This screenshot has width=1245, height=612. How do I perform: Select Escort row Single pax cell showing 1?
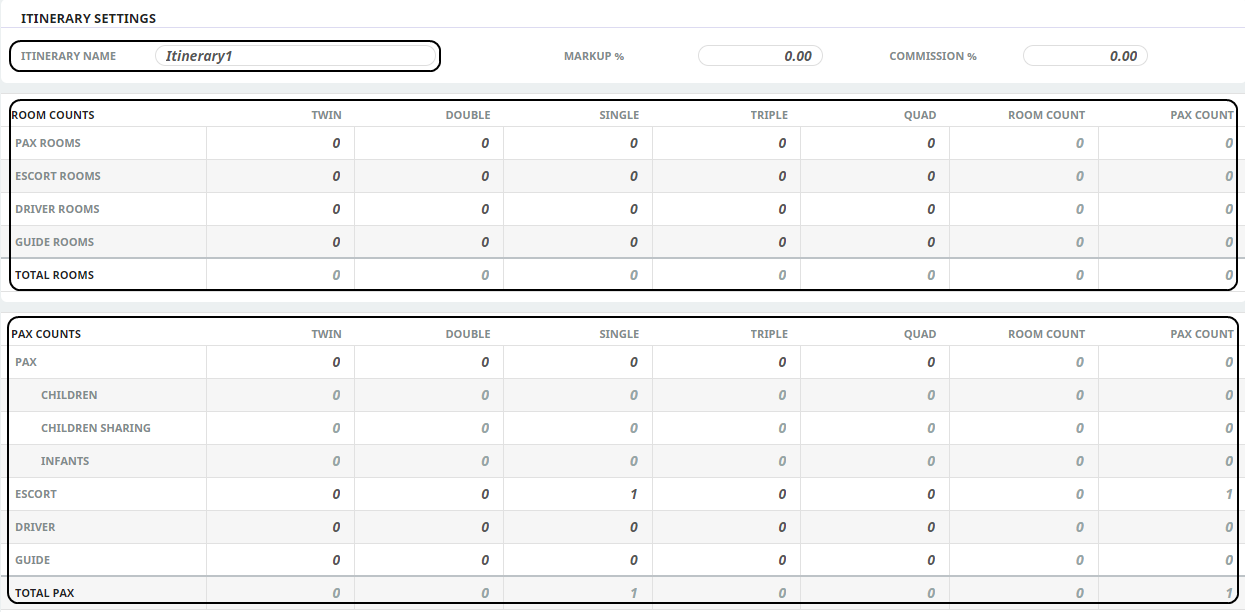coord(578,494)
